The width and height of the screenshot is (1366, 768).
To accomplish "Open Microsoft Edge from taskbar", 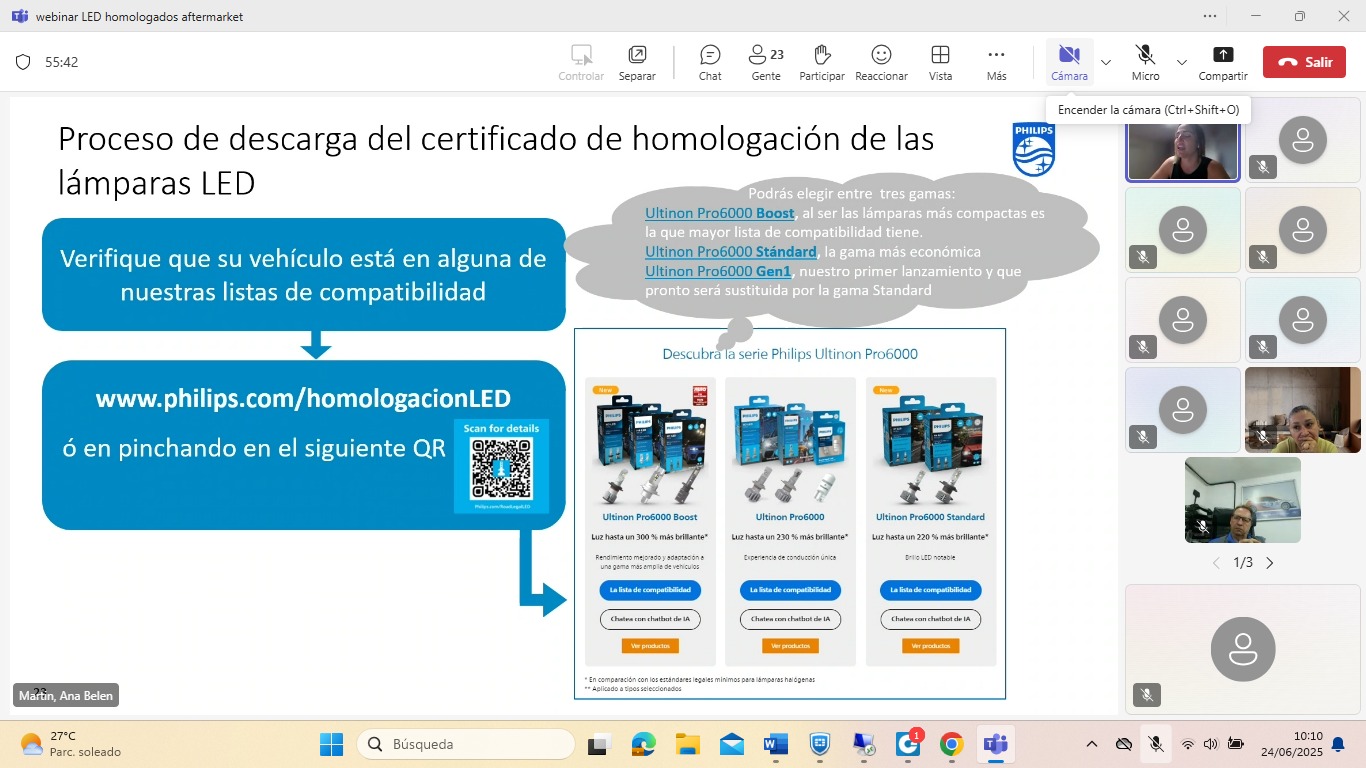I will point(643,744).
